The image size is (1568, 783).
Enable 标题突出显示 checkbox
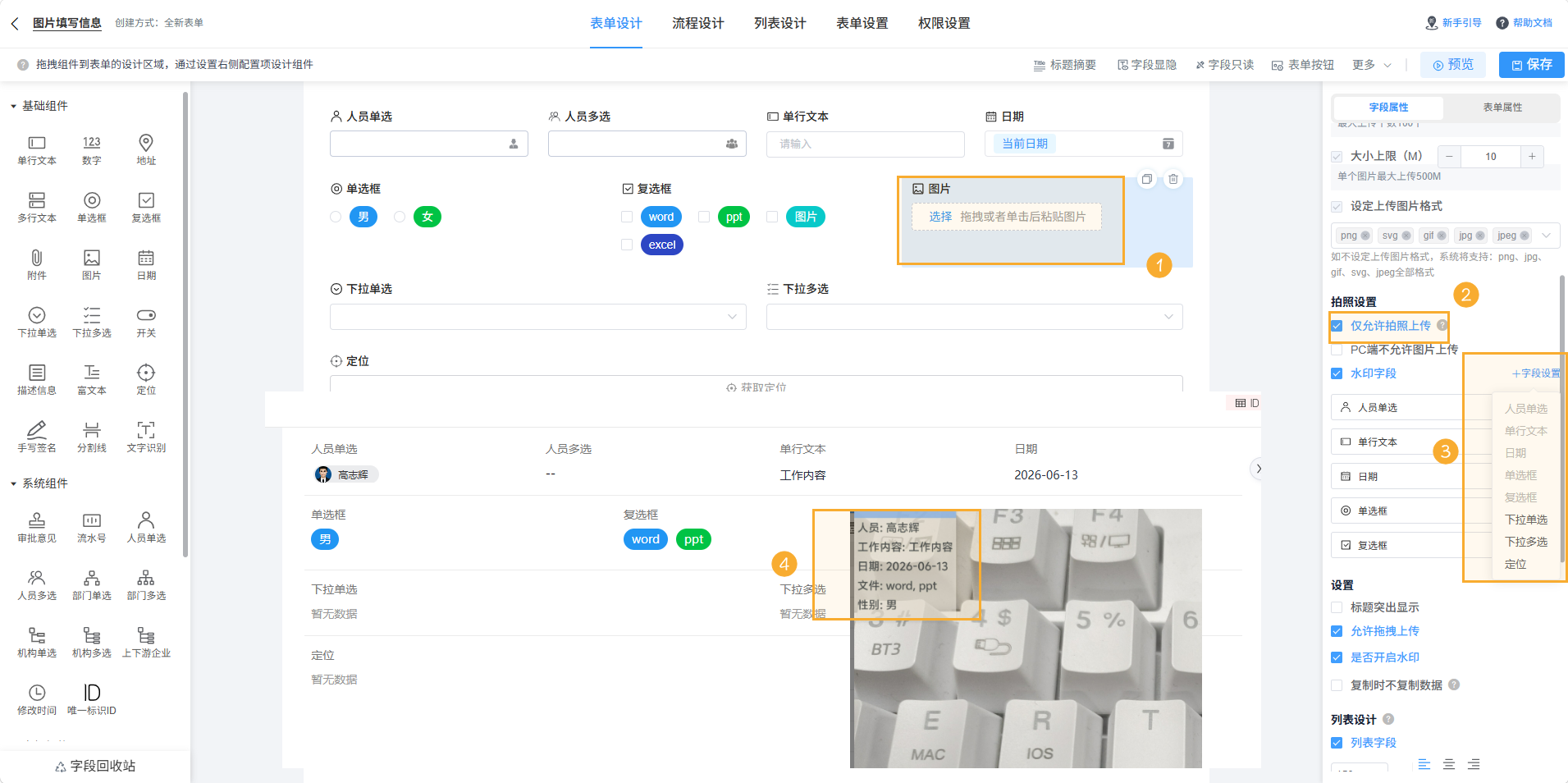(x=1337, y=607)
